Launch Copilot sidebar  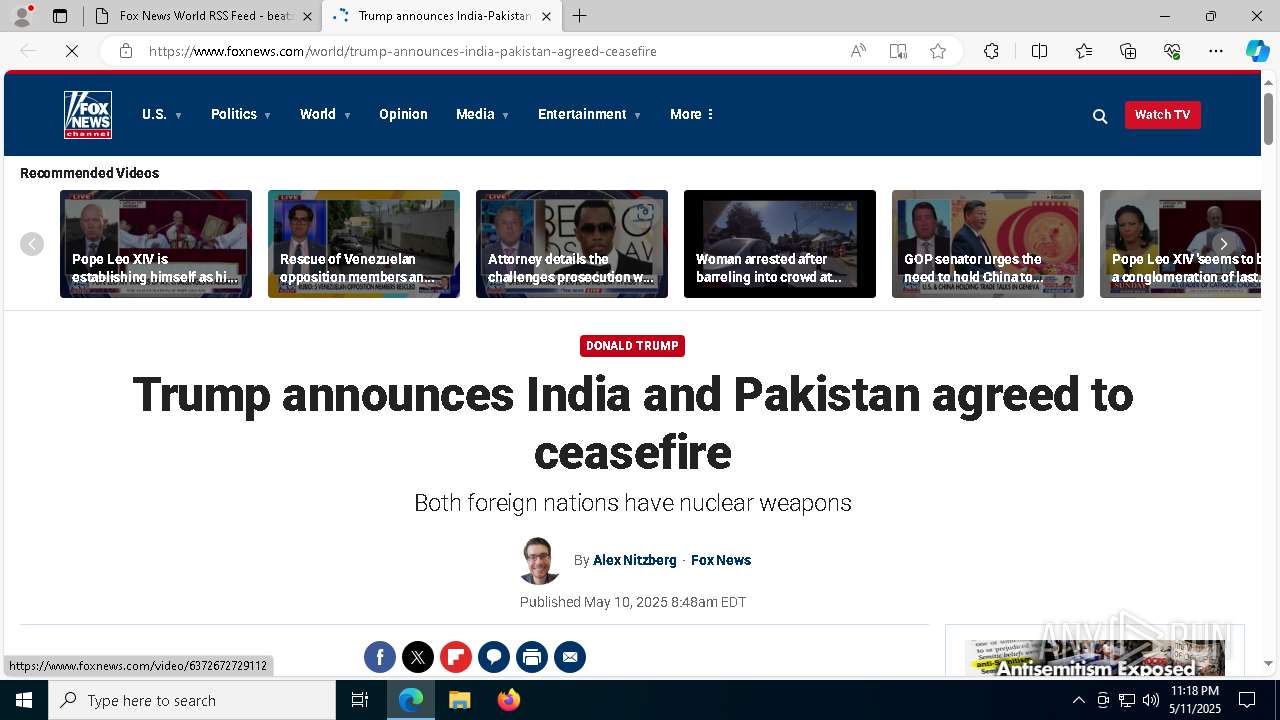point(1257,51)
